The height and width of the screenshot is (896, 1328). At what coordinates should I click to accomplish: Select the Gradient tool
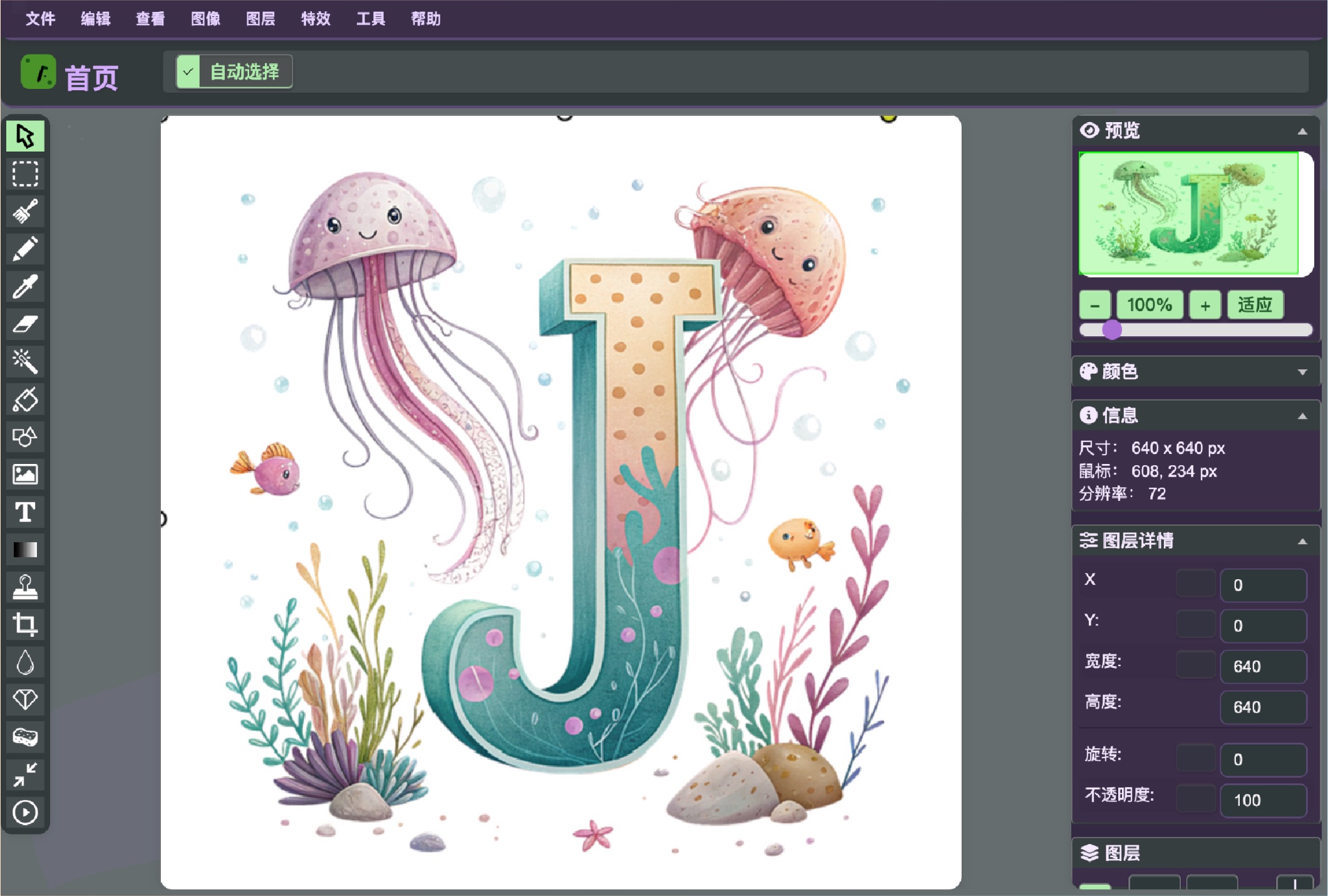click(x=25, y=550)
